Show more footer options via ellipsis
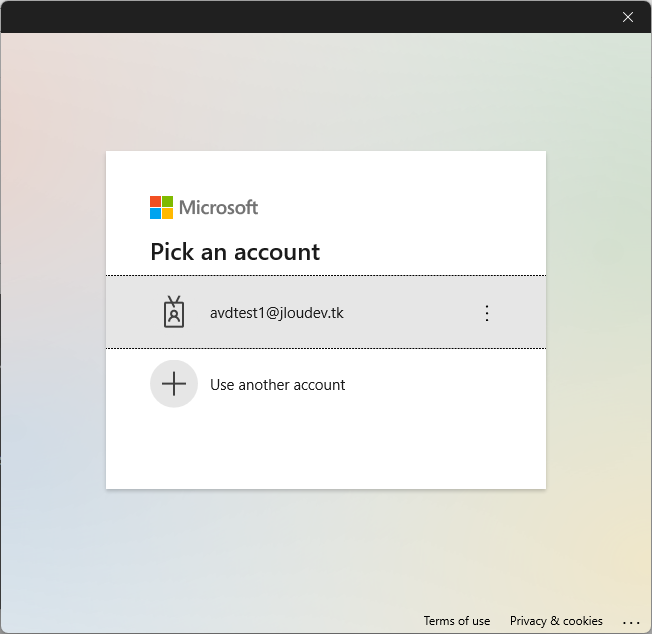Viewport: 652px width, 634px height. (631, 622)
